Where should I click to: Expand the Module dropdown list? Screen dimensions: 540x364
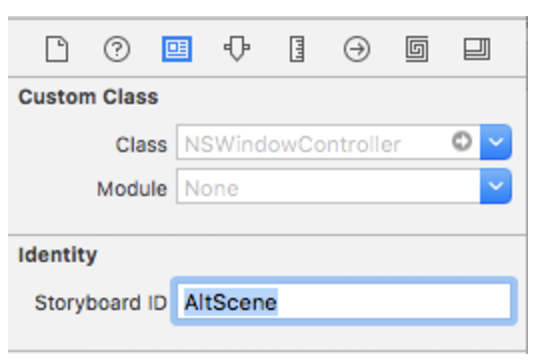[496, 186]
